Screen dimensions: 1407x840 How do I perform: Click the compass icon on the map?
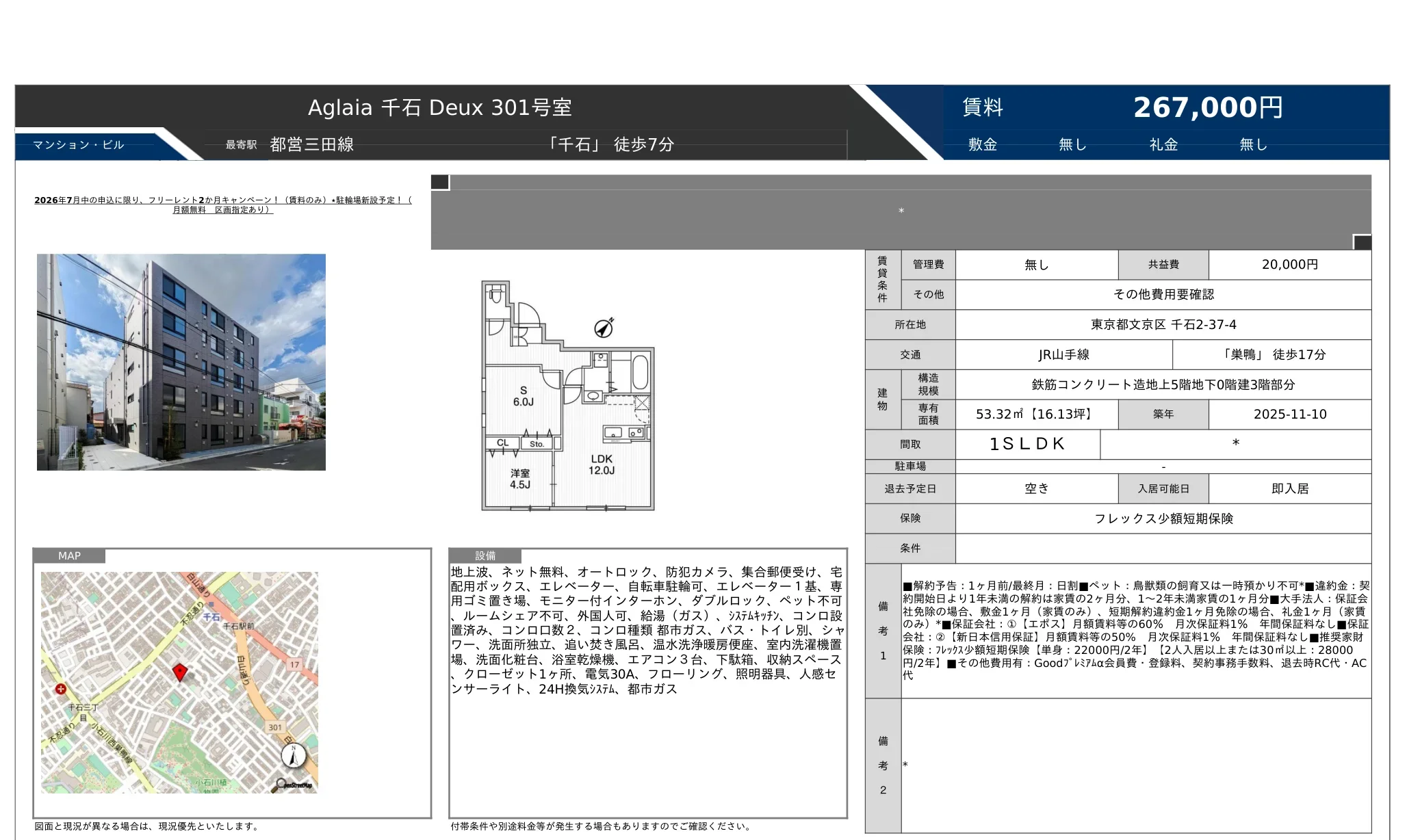pos(294,755)
